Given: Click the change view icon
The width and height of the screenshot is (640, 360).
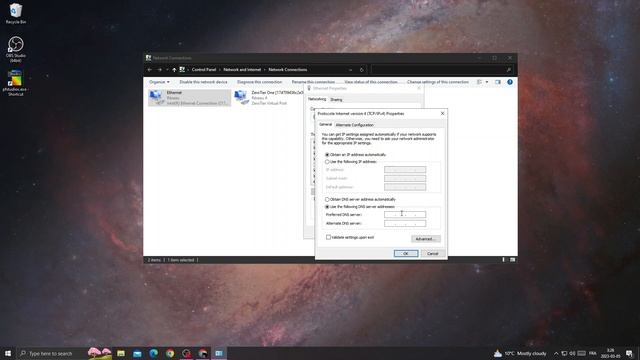Looking at the screenshot, I should [x=480, y=82].
